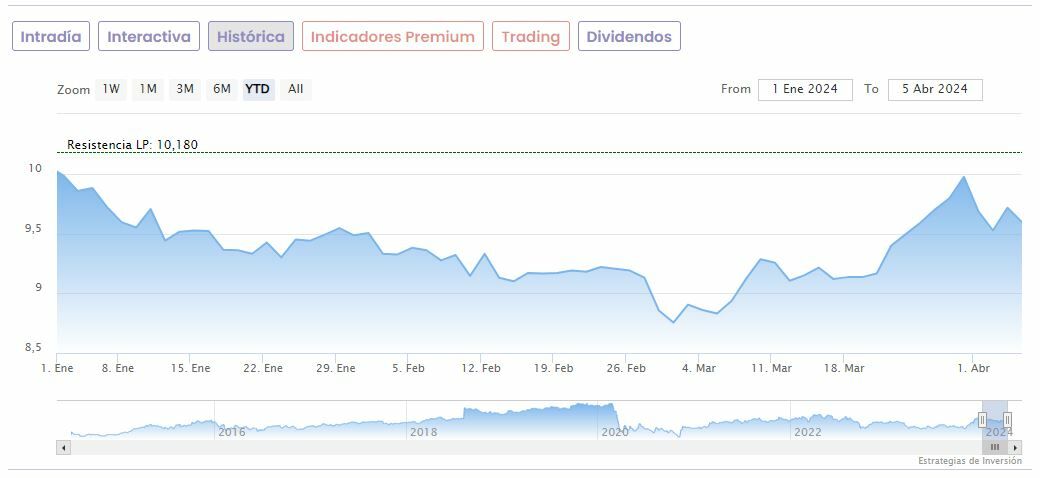This screenshot has height=478, width=1040.
Task: Choose the 3M zoom range
Action: click(185, 89)
